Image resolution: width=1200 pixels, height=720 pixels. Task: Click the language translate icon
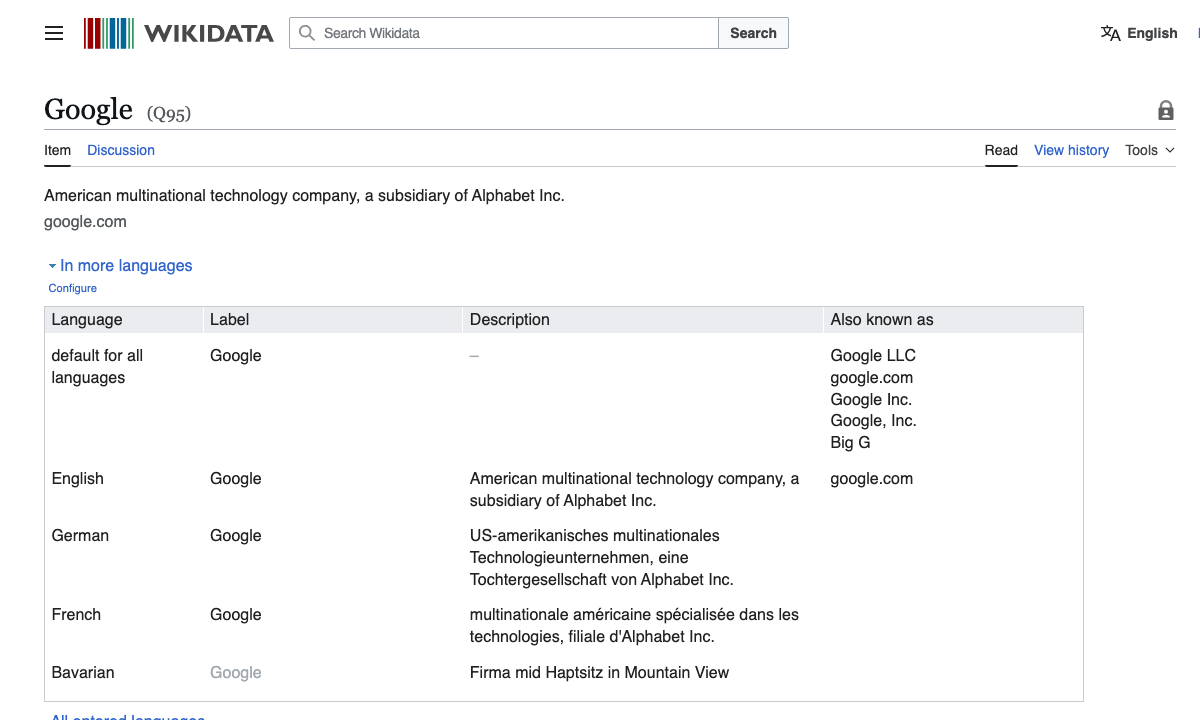click(1110, 33)
